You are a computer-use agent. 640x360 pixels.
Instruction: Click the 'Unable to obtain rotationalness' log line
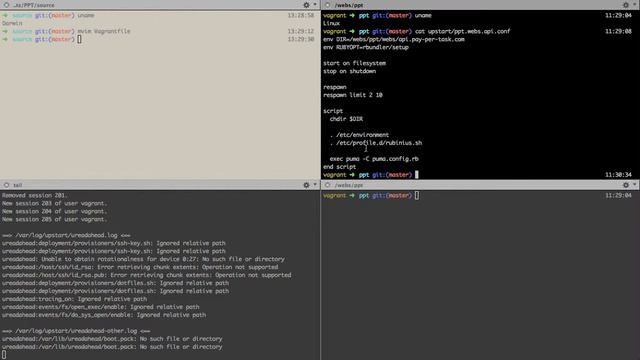coord(143,259)
